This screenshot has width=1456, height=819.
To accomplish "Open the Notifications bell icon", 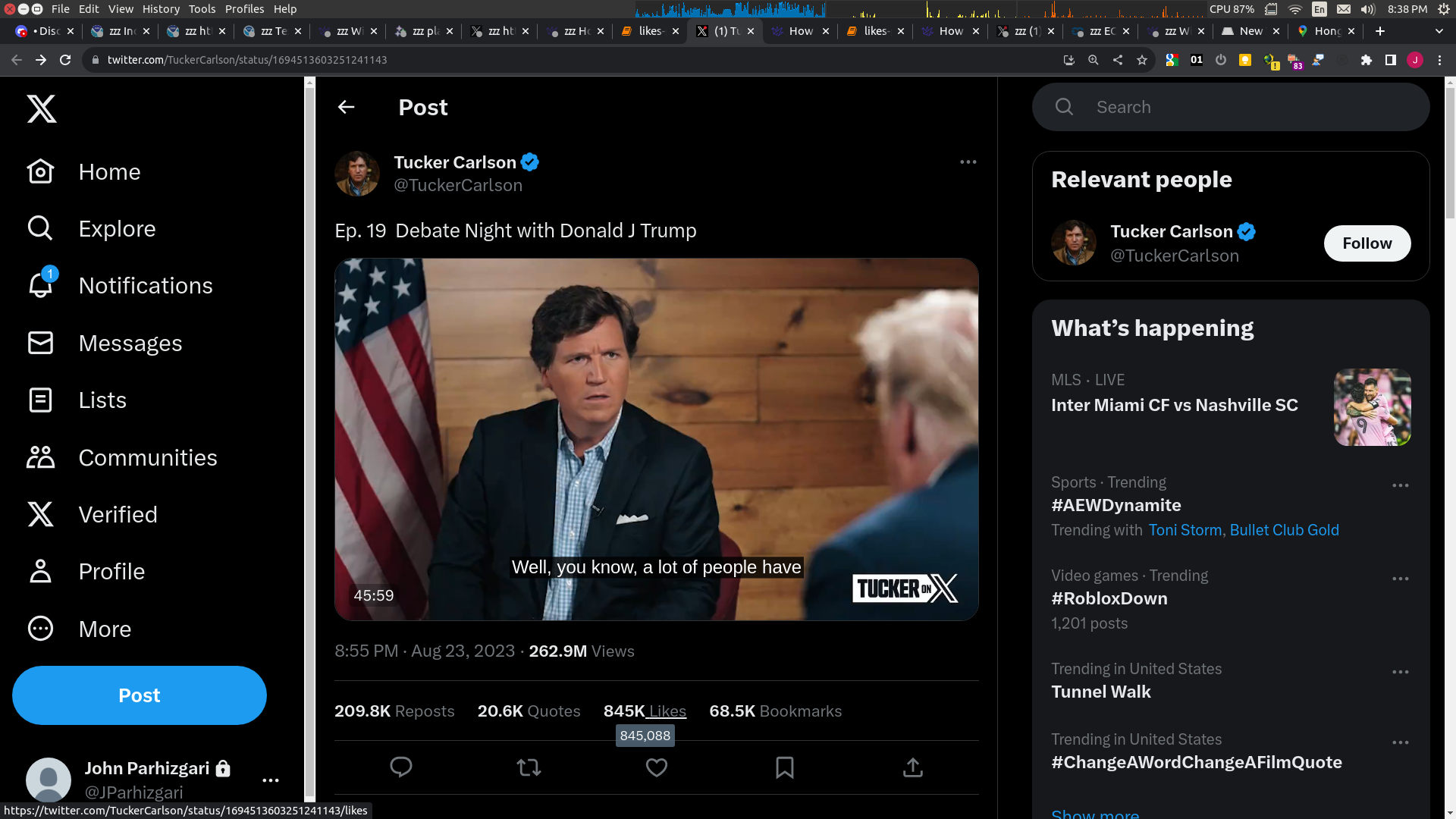I will click(x=40, y=285).
